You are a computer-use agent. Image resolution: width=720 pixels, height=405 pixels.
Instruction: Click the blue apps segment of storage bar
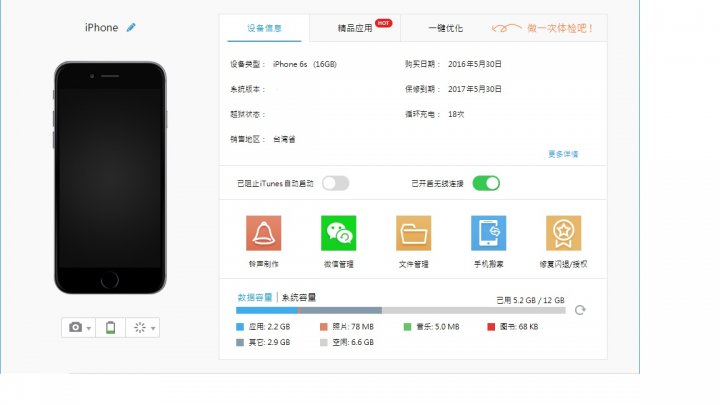click(267, 310)
